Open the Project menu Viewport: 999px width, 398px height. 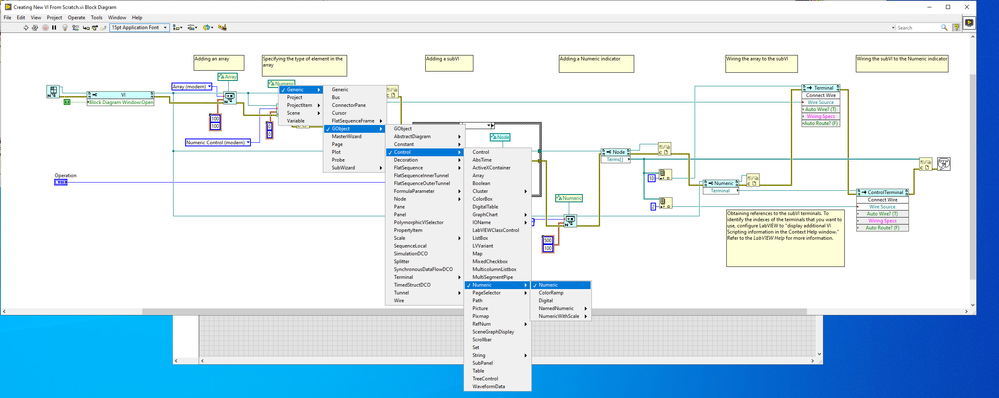pos(54,17)
